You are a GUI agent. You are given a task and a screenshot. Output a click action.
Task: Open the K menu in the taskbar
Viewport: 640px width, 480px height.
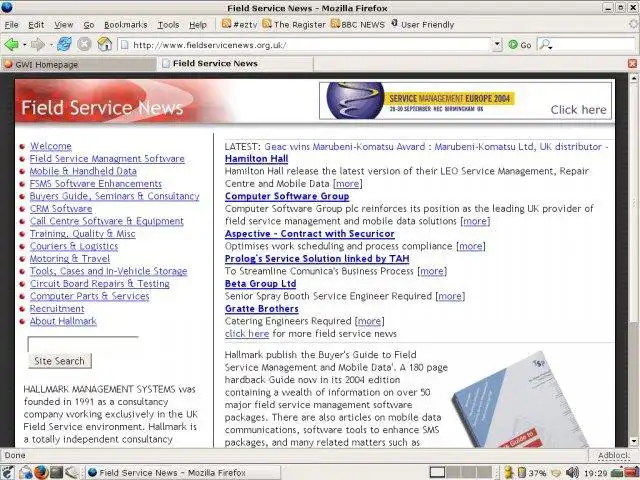pyautogui.click(x=8, y=472)
